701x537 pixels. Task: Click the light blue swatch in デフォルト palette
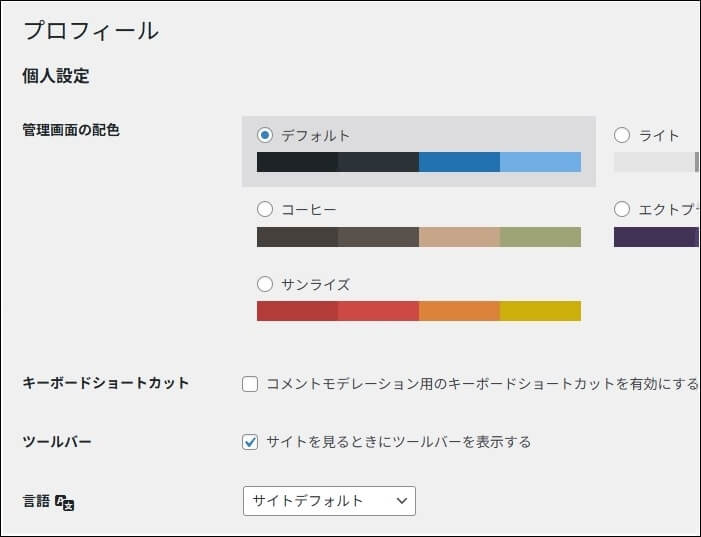click(x=540, y=162)
